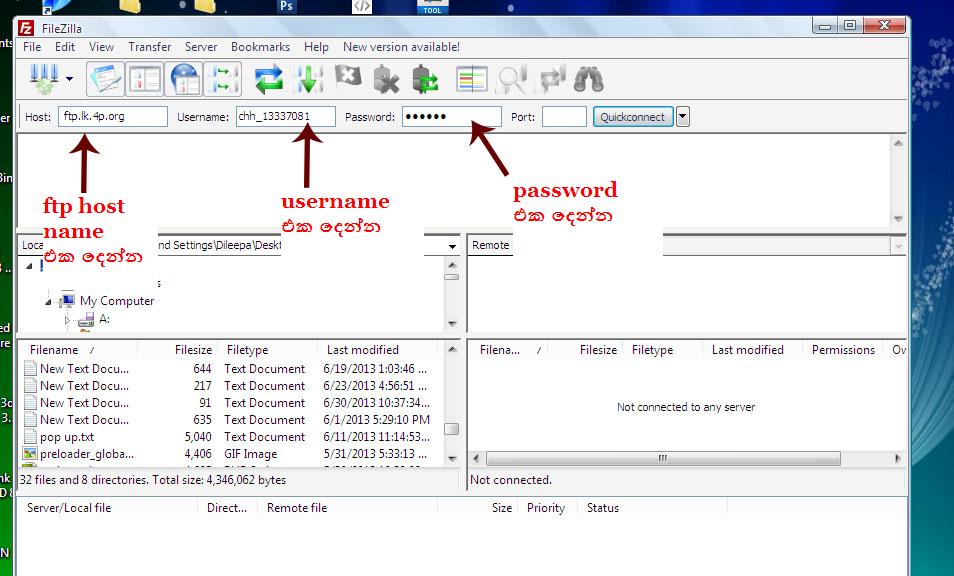Click the FileZilla title bar logo
This screenshot has width=954, height=576.
[x=26, y=28]
